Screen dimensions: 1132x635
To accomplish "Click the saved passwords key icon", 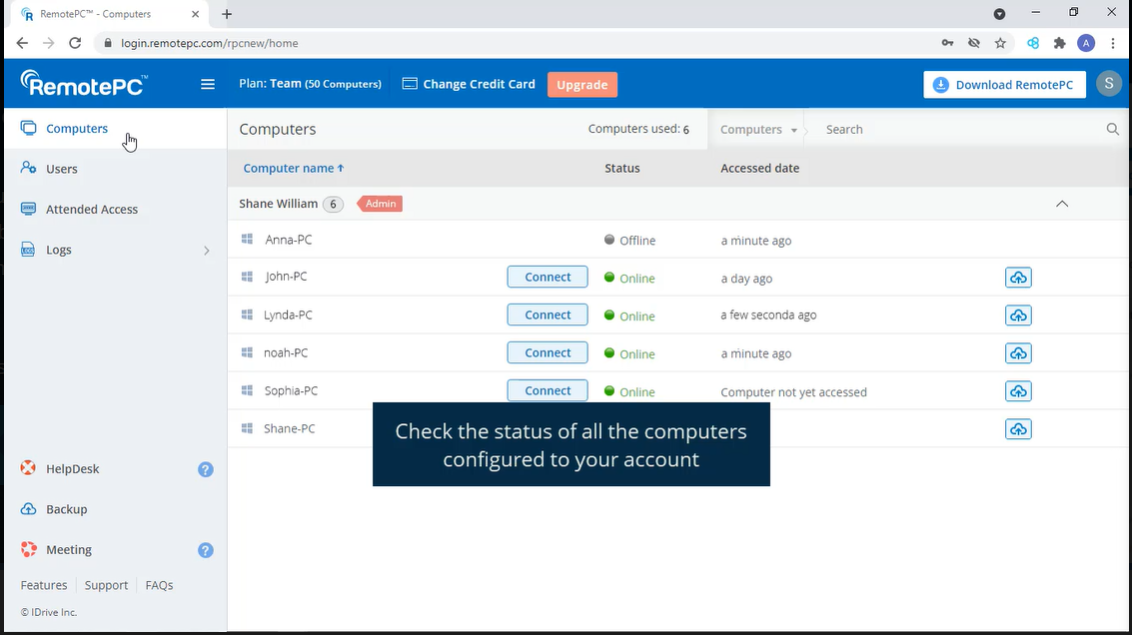I will pos(947,43).
